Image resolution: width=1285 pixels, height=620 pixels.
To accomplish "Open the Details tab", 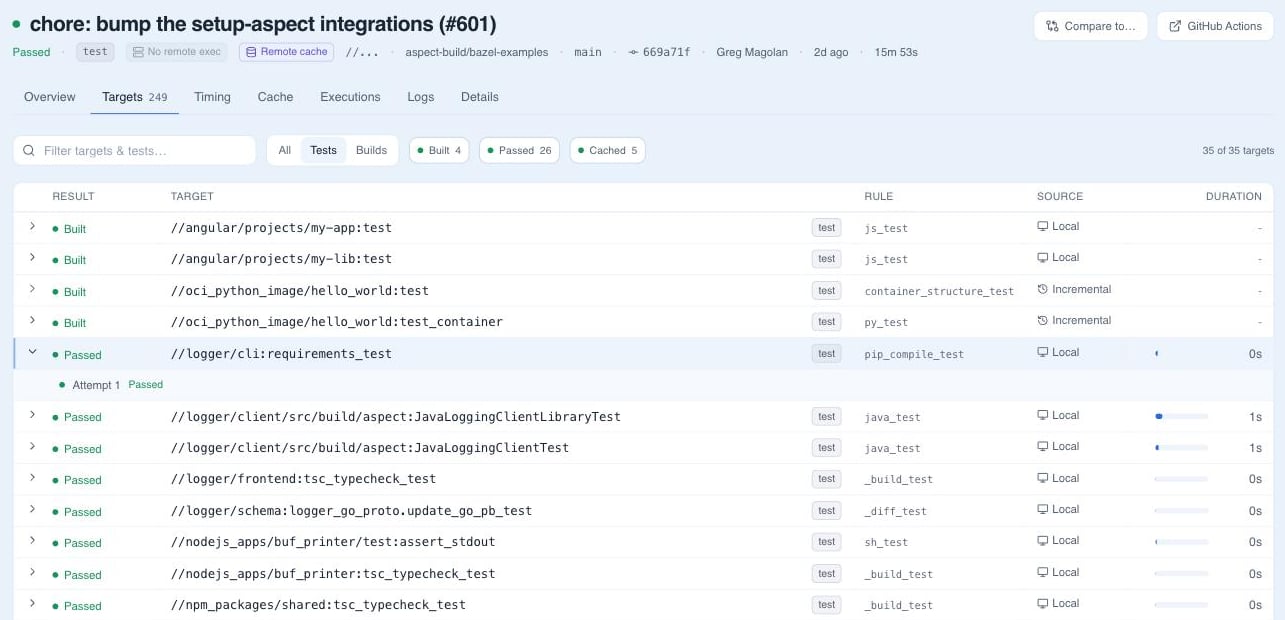I will tap(480, 97).
